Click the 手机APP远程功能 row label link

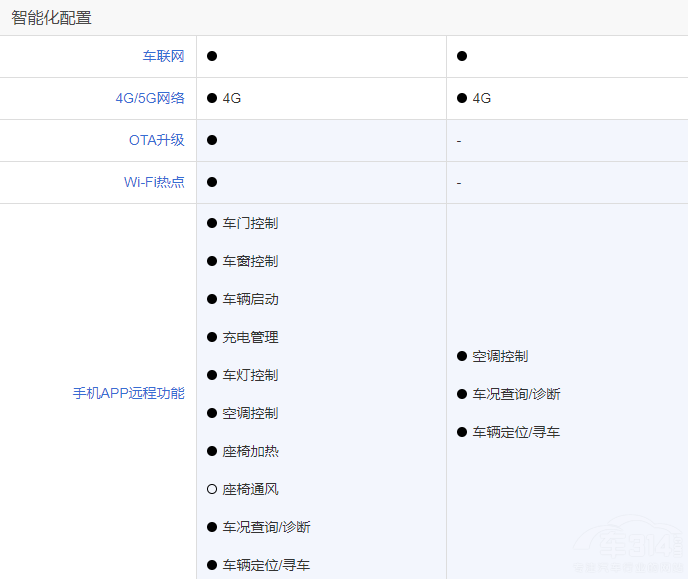pyautogui.click(x=128, y=393)
